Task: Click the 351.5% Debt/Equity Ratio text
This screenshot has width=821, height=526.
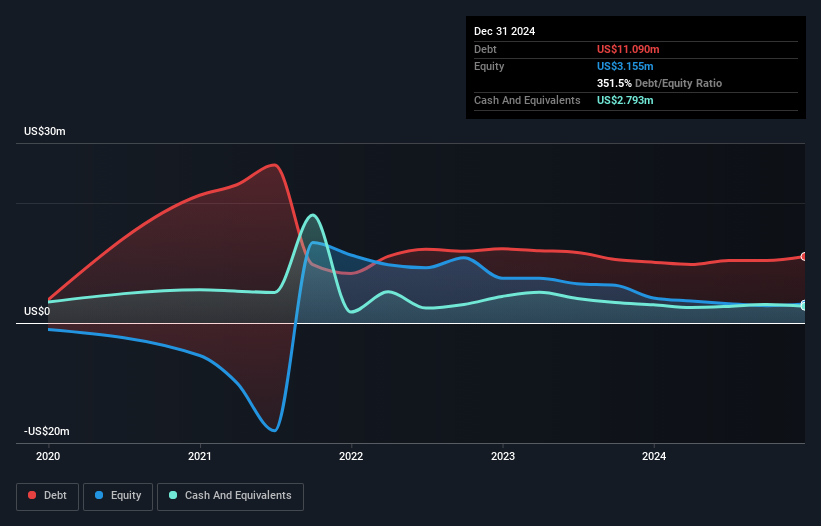Action: pyautogui.click(x=659, y=83)
